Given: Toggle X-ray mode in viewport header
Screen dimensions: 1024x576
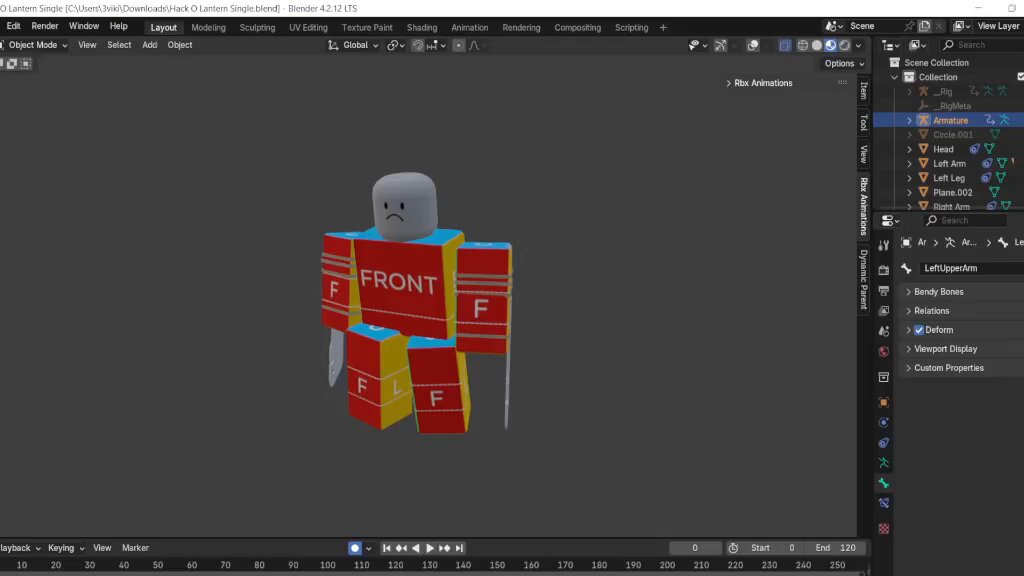Looking at the screenshot, I should coord(785,45).
